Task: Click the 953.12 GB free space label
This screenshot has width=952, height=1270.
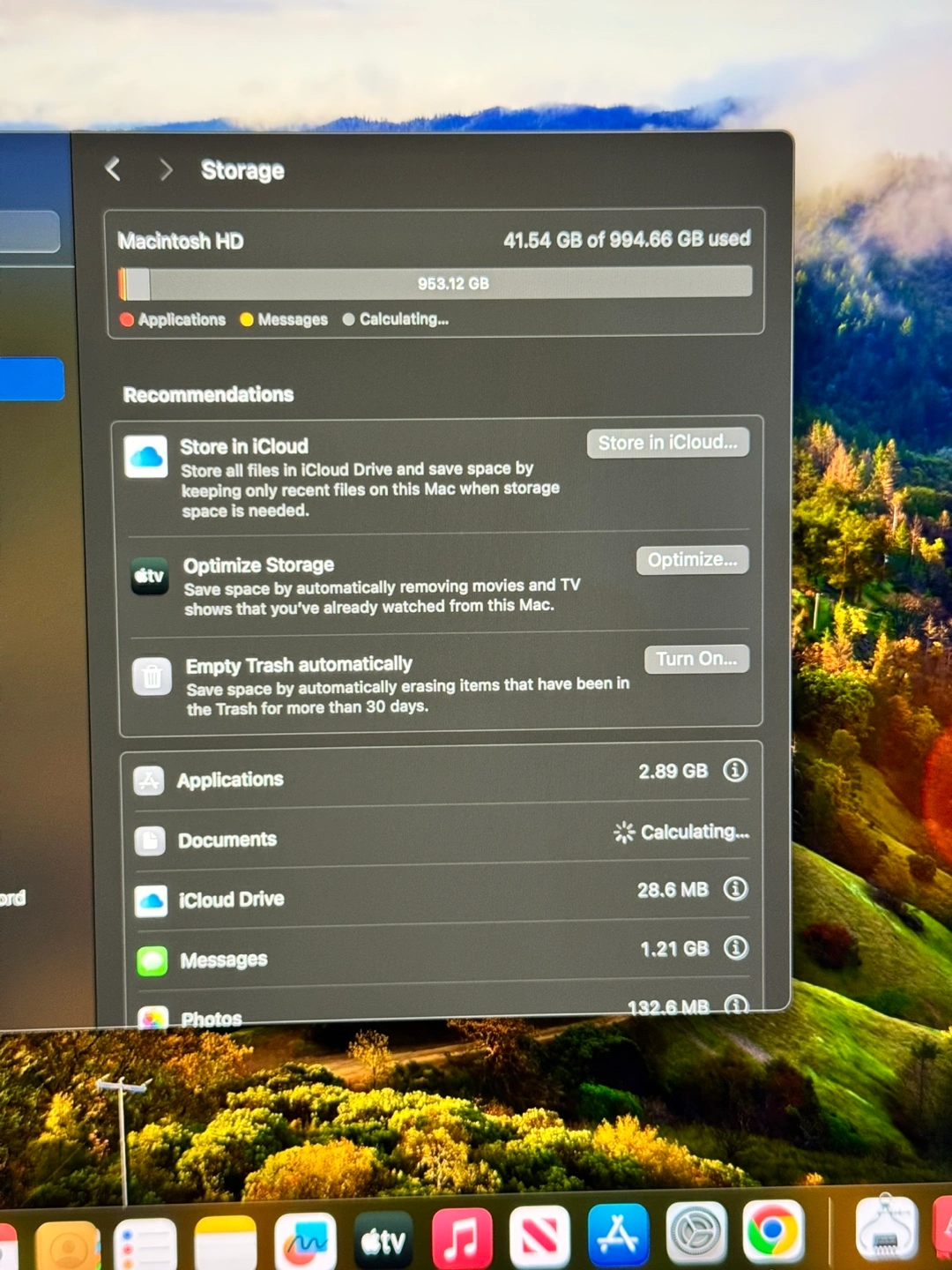Action: [453, 284]
